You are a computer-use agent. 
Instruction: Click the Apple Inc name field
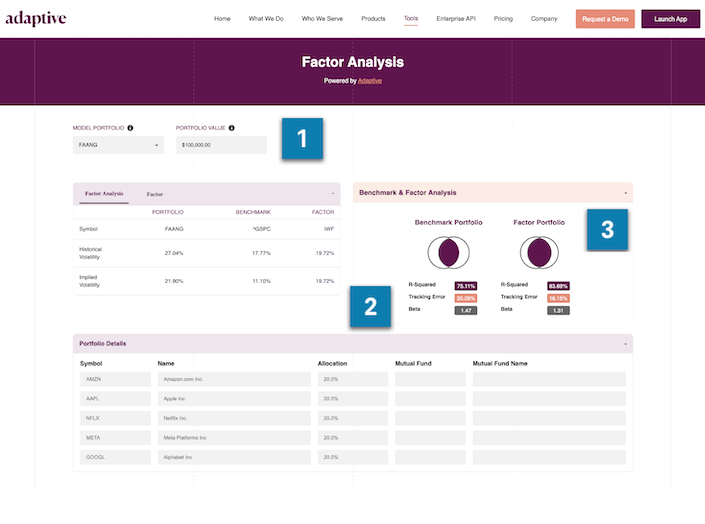click(234, 399)
